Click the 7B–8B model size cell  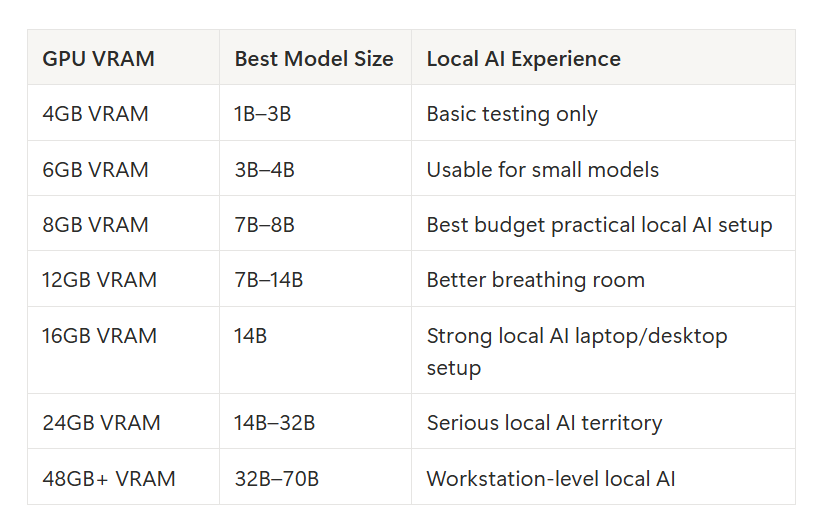coord(264,225)
